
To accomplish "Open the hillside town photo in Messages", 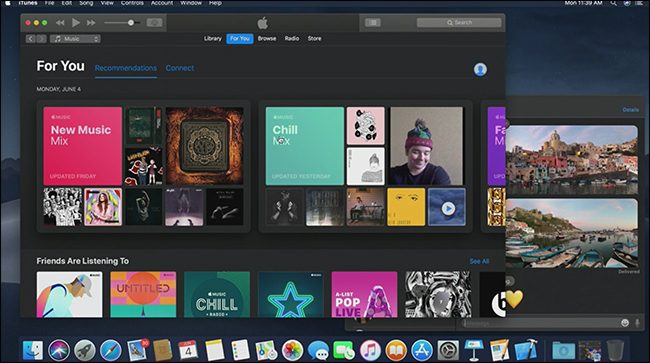I will click(x=572, y=160).
